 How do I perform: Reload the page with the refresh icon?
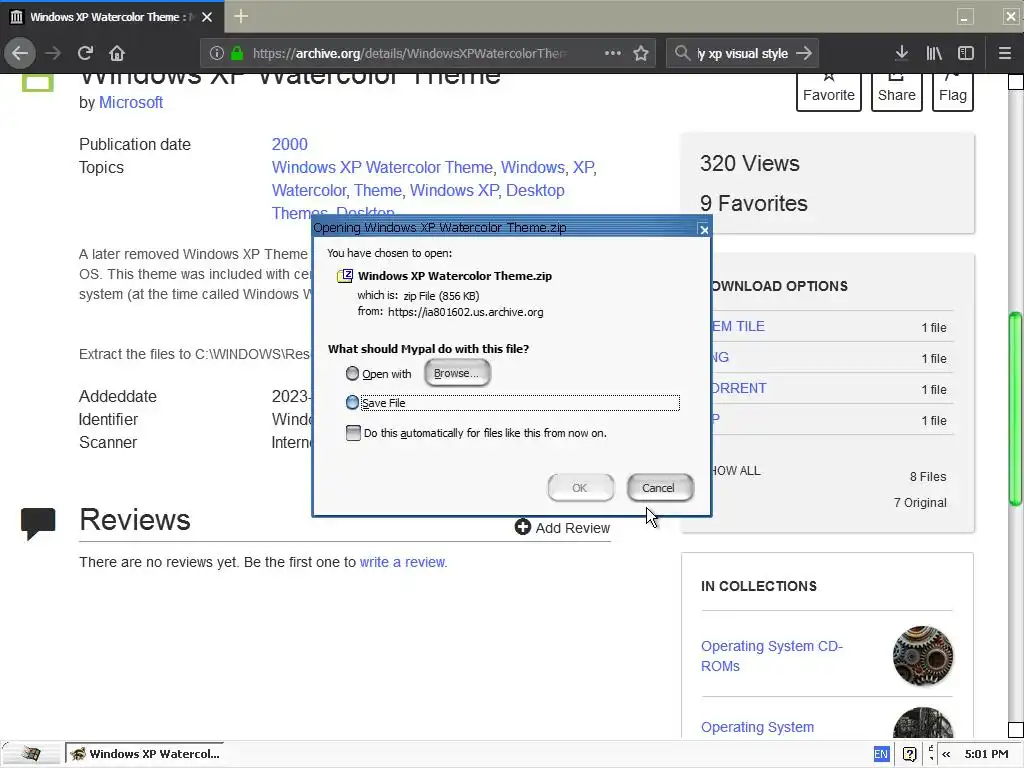[x=85, y=53]
